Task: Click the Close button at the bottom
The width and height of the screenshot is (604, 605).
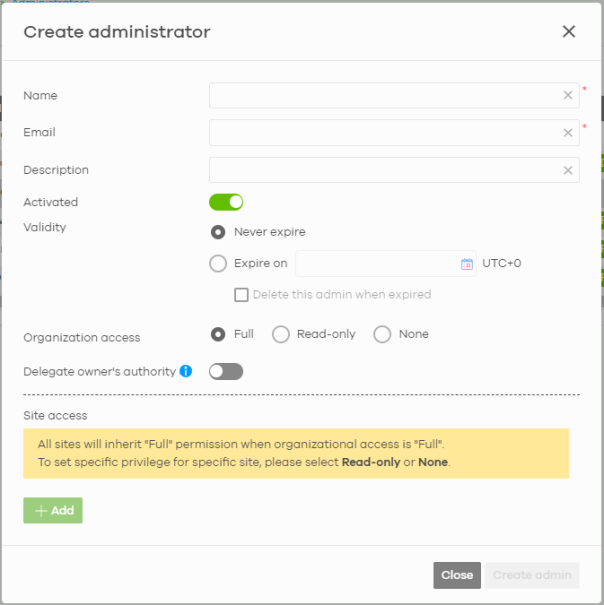Action: [457, 575]
